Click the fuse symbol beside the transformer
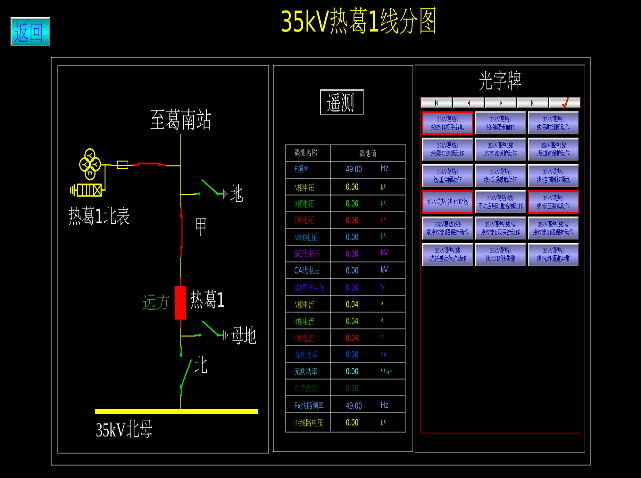Screen dimensions: 641x478 click(x=123, y=165)
